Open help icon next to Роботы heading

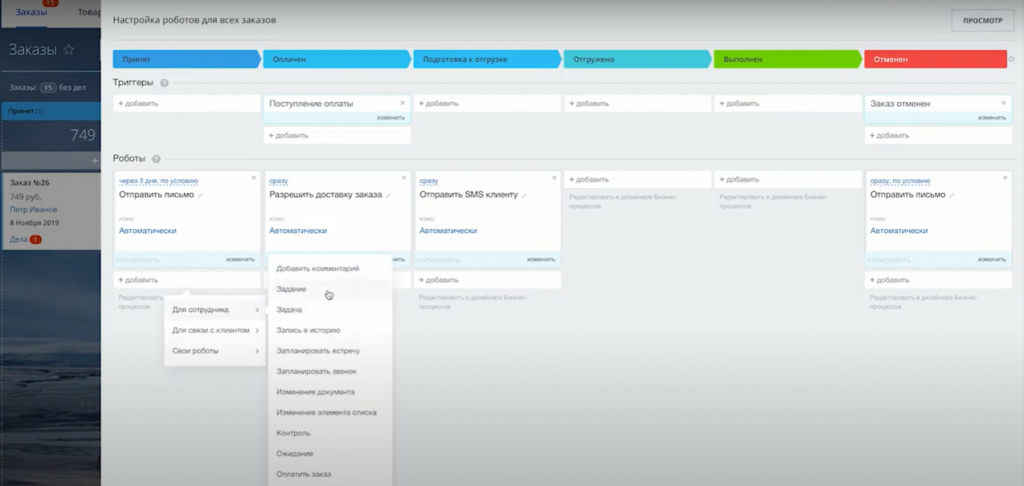(x=156, y=159)
